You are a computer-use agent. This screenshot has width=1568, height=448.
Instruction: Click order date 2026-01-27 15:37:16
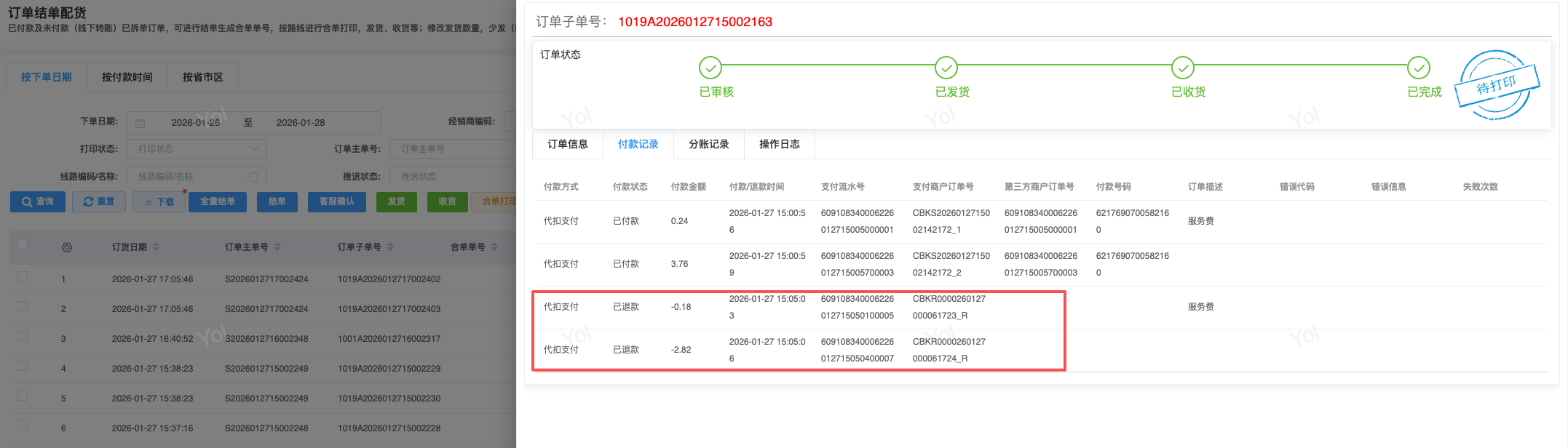point(152,428)
